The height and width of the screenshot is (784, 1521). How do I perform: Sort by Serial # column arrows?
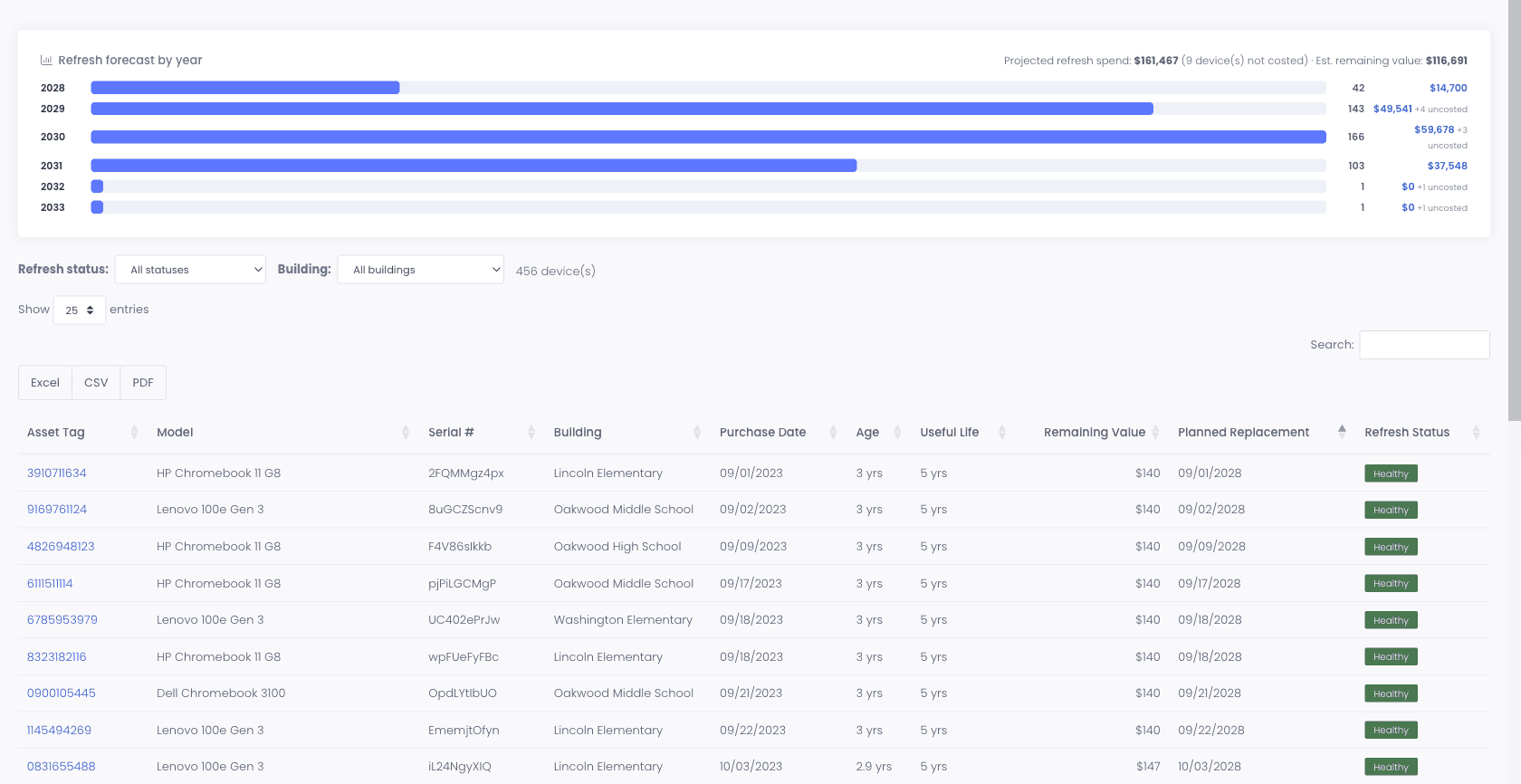pyautogui.click(x=531, y=433)
